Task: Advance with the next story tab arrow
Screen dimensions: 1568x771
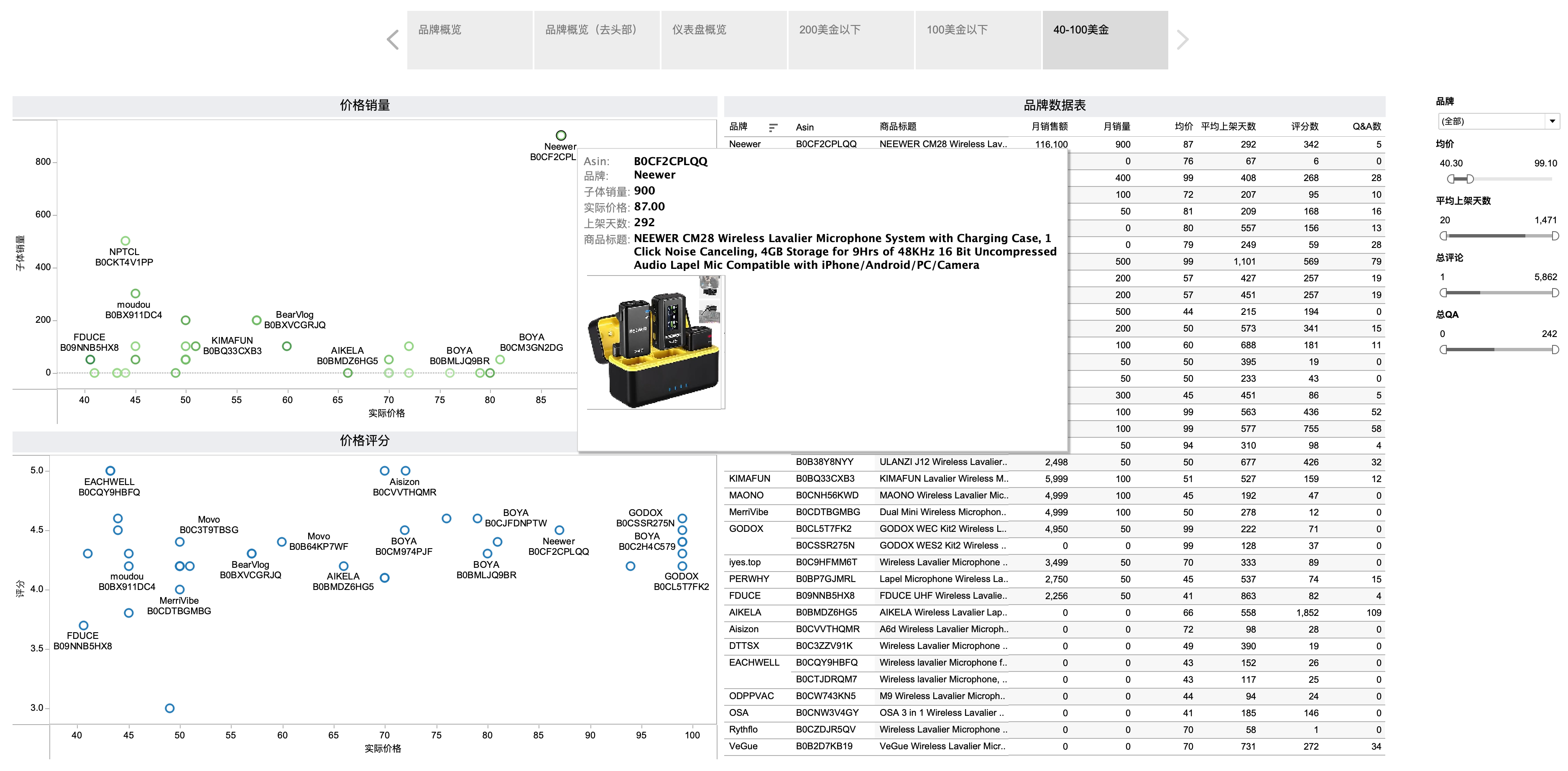Action: [1182, 40]
